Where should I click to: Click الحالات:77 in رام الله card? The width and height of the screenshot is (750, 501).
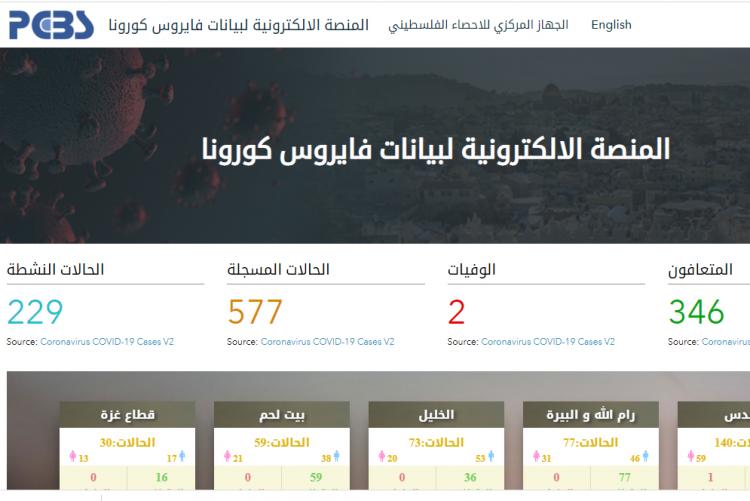(x=591, y=443)
